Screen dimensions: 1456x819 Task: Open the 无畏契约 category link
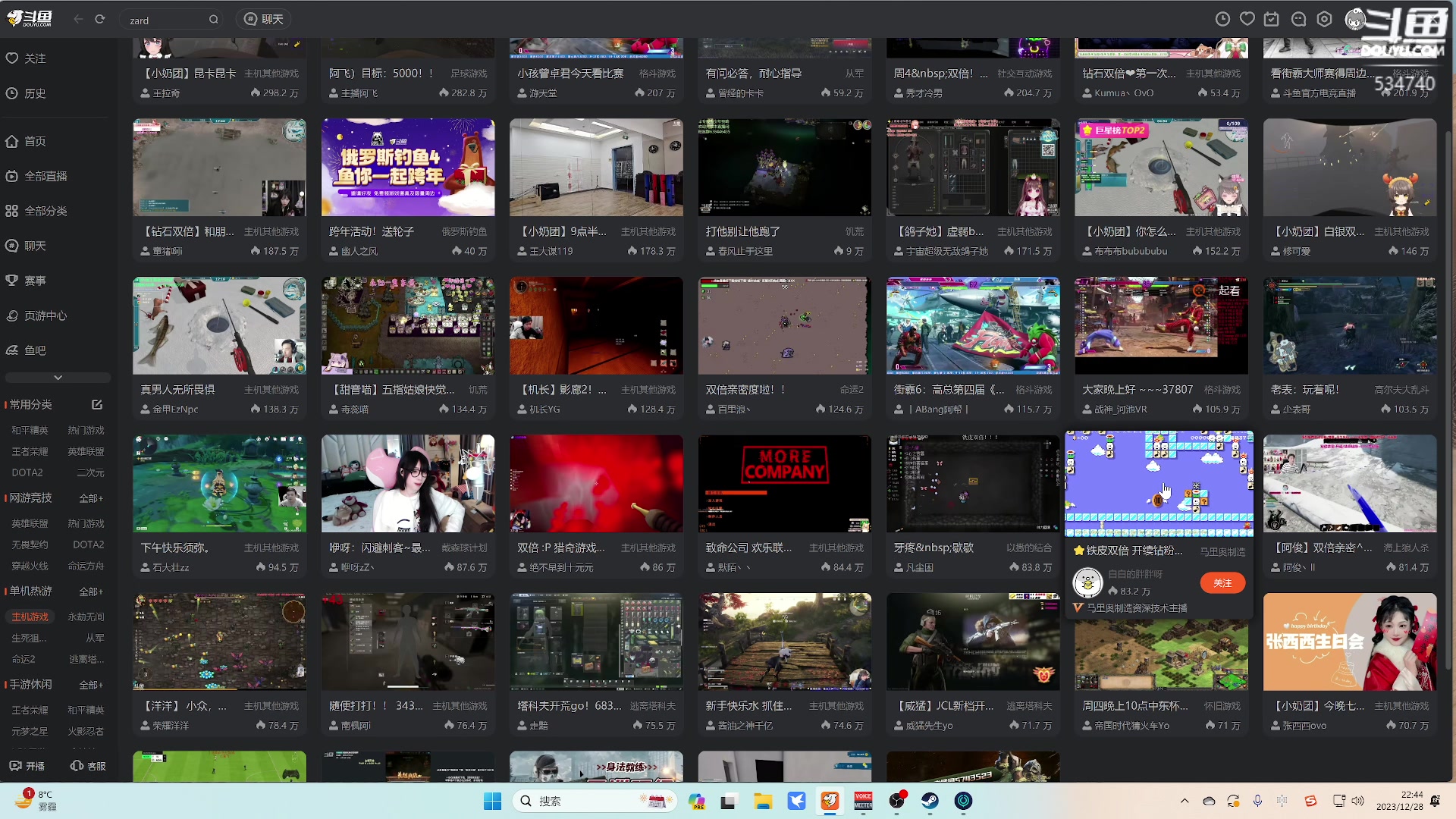[x=30, y=544]
